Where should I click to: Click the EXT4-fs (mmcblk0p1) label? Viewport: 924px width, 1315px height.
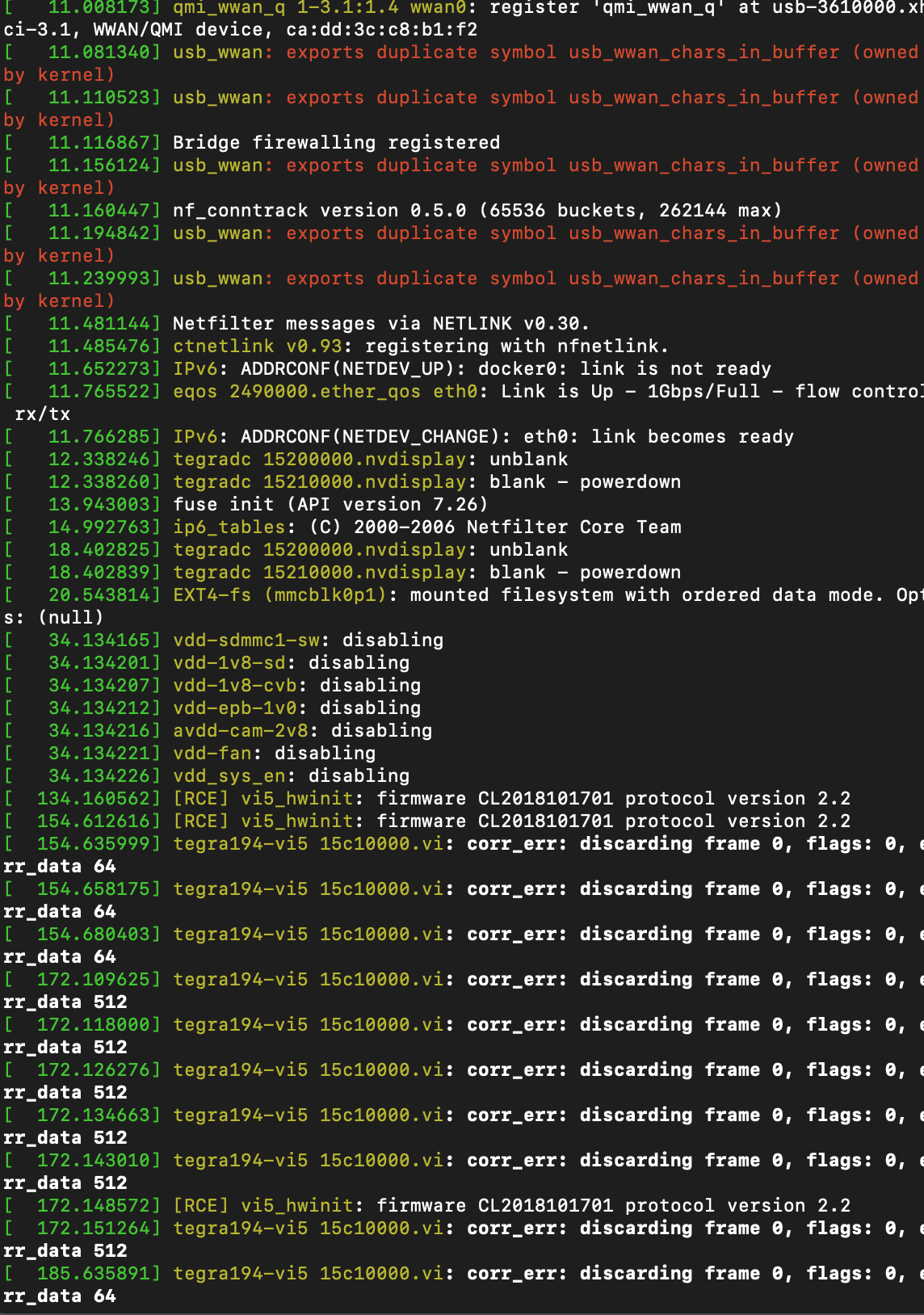pos(285,595)
